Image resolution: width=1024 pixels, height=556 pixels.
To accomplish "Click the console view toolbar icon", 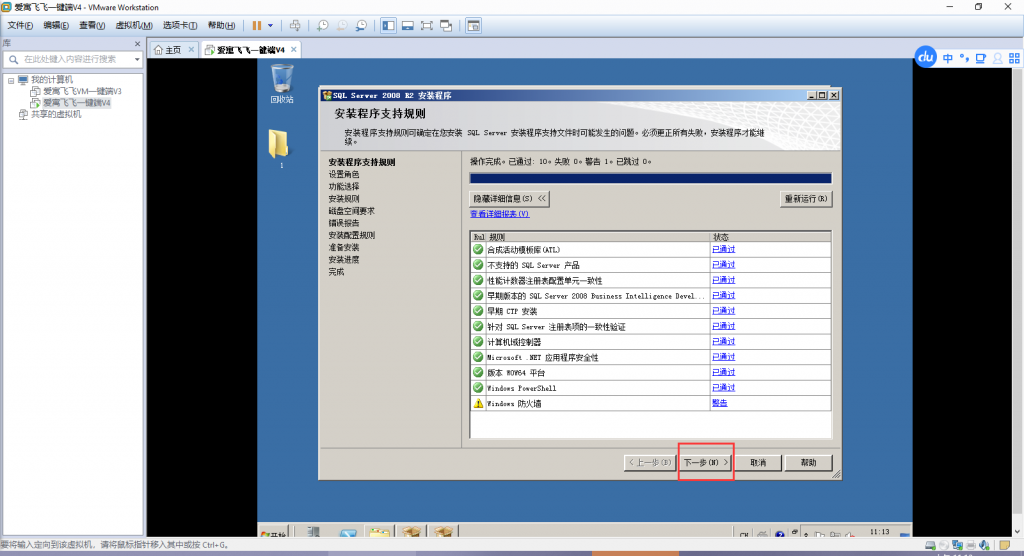I will click(473, 25).
